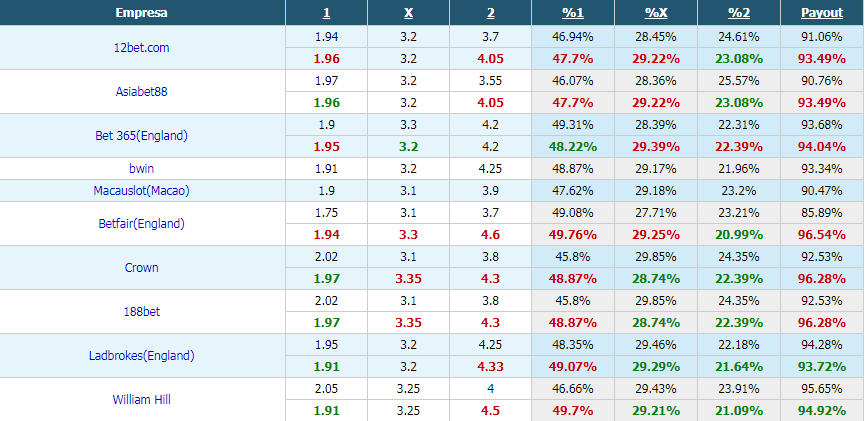Select William Hill payout 94.92%
Screen dimensions: 866x421
point(822,411)
